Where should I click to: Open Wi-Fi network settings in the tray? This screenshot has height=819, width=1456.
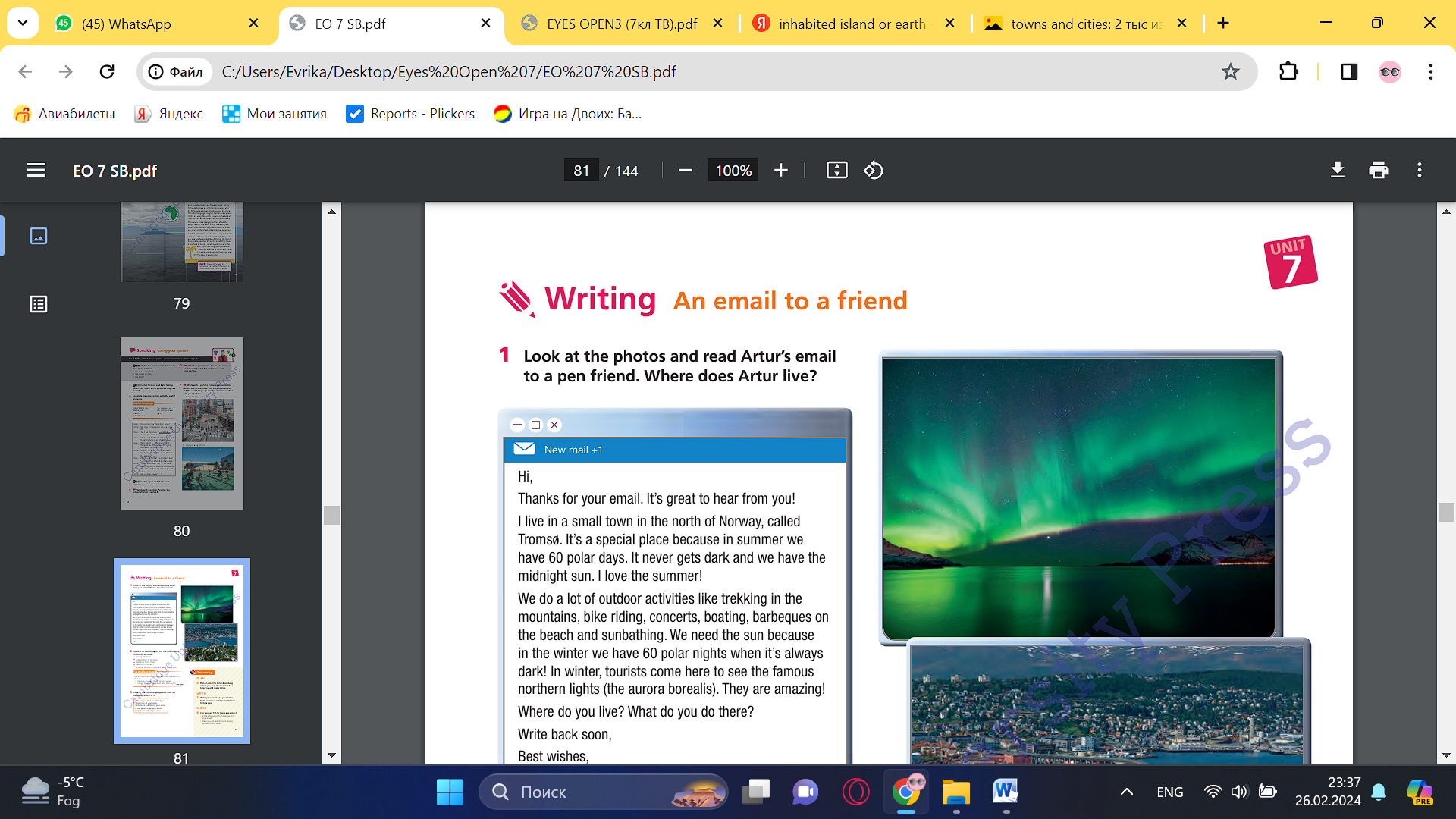pyautogui.click(x=1213, y=792)
